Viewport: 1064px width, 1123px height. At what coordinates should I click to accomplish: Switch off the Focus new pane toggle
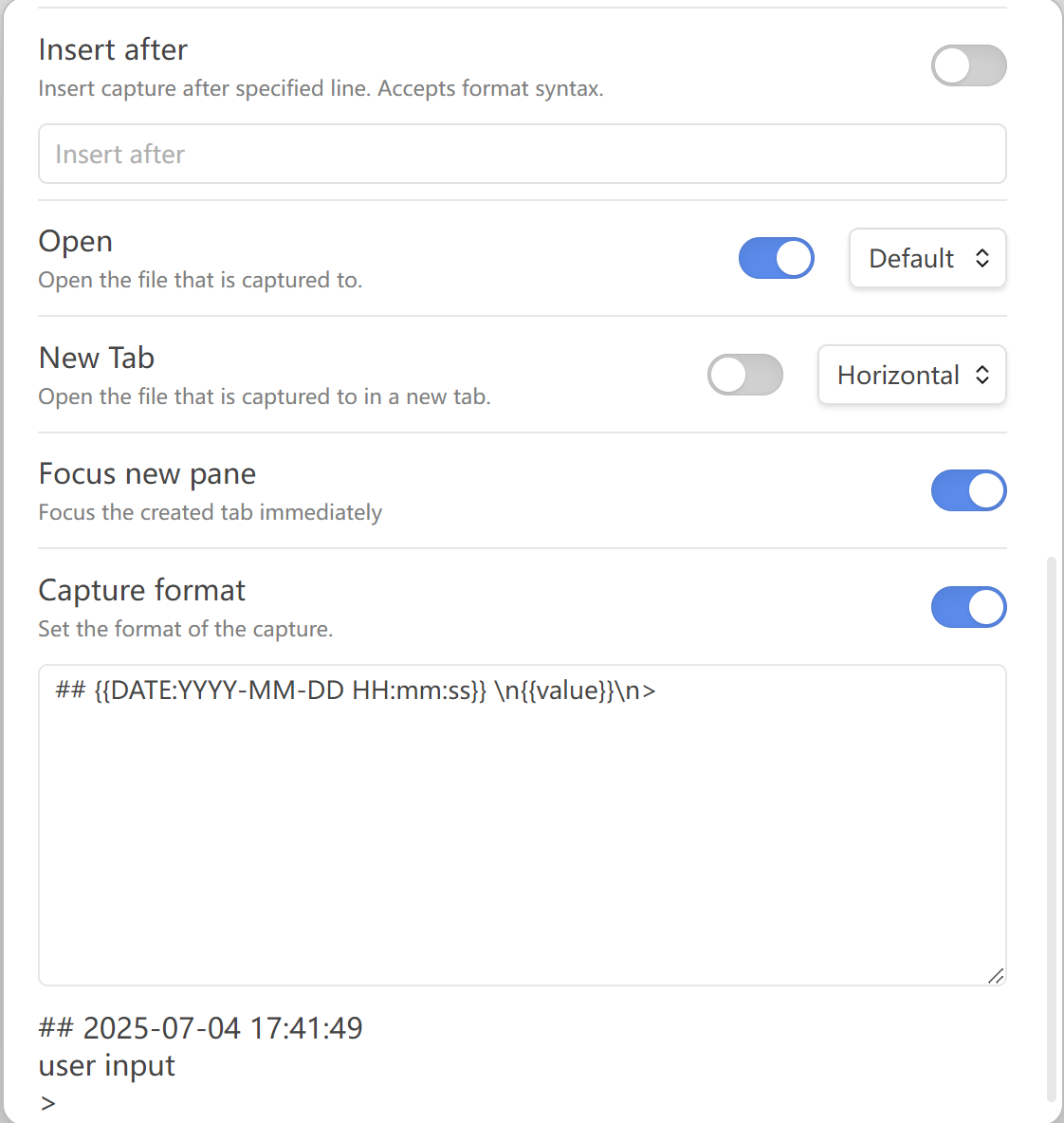pos(968,490)
